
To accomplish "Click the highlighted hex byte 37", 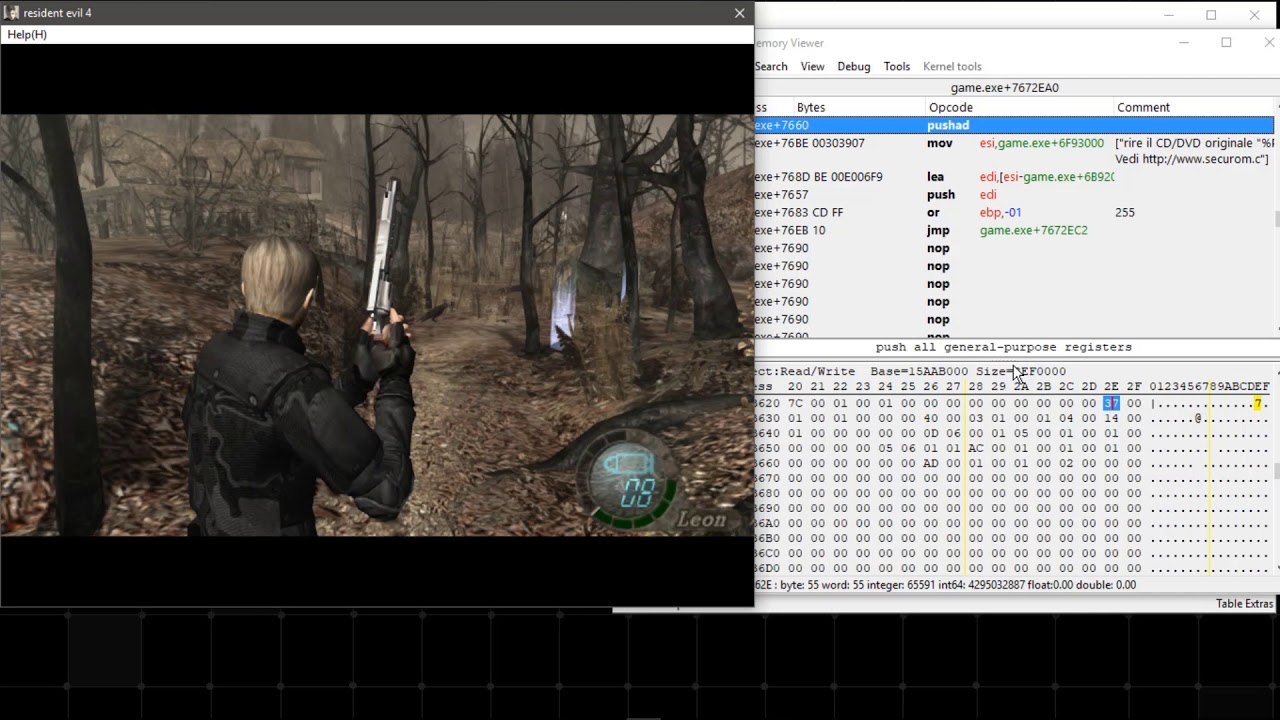I will click(1111, 404).
